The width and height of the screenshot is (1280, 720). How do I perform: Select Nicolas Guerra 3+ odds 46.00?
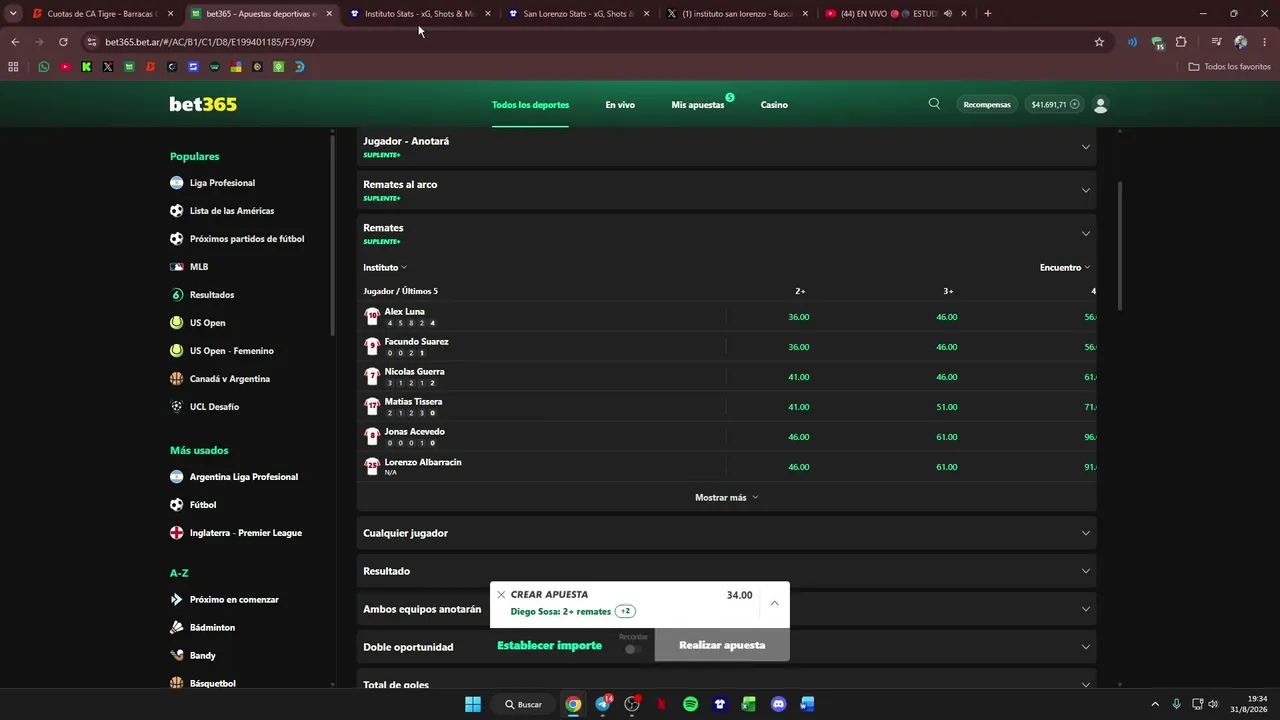pos(946,377)
